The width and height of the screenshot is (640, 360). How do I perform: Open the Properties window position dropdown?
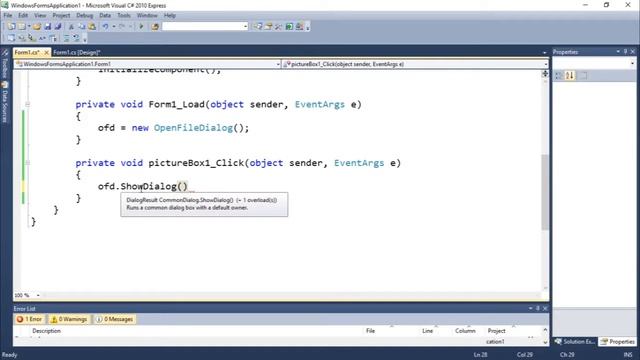click(618, 52)
